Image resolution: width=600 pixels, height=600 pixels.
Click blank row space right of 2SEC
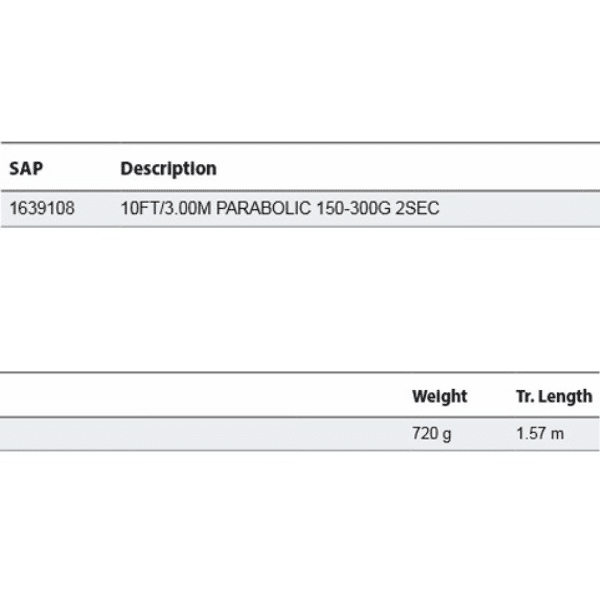click(520, 209)
